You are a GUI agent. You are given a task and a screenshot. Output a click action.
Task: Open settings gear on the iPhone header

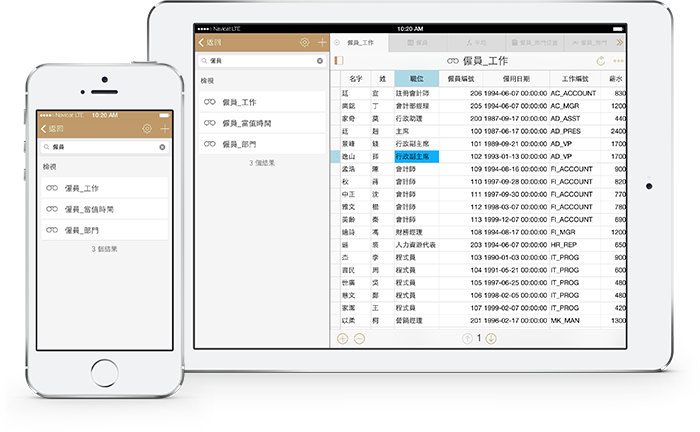(147, 129)
